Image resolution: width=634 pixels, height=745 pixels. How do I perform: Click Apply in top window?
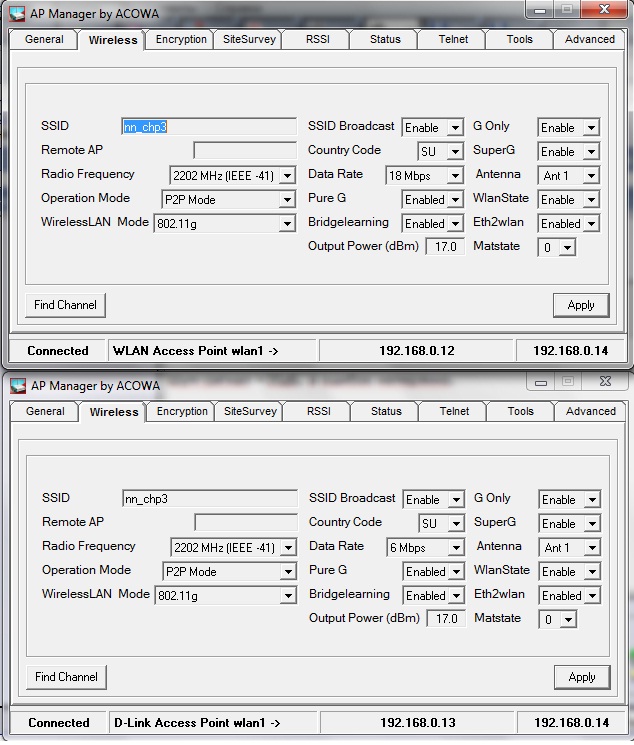pos(581,305)
